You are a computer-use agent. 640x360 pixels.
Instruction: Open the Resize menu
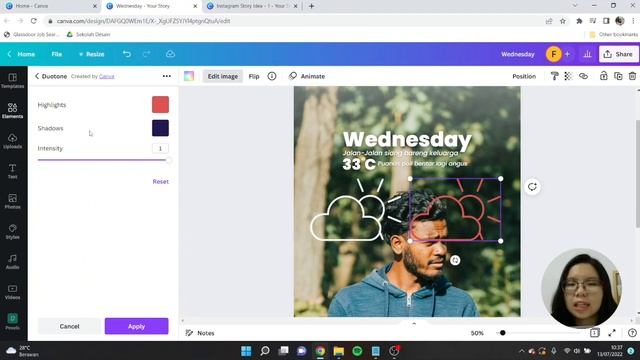91,54
